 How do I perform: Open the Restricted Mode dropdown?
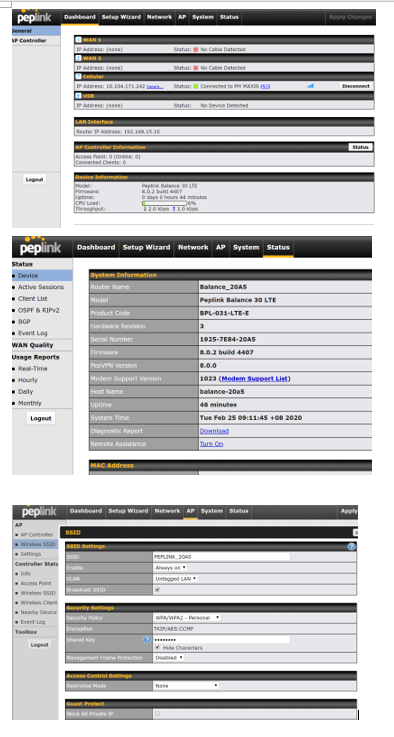(x=186, y=686)
